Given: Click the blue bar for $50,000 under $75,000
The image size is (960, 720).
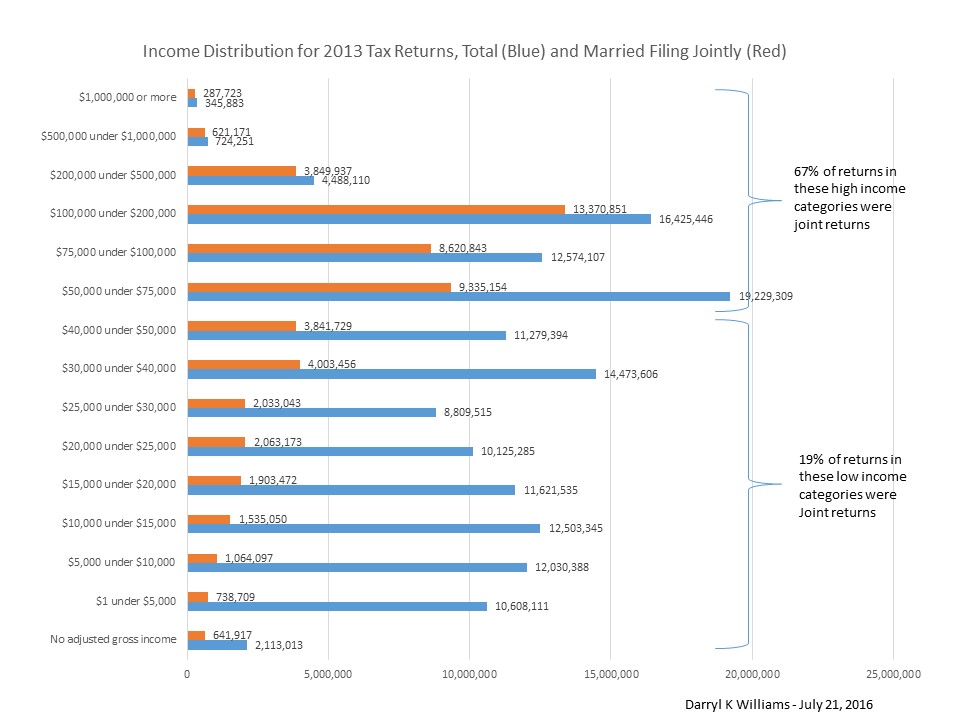Looking at the screenshot, I should coord(459,296).
